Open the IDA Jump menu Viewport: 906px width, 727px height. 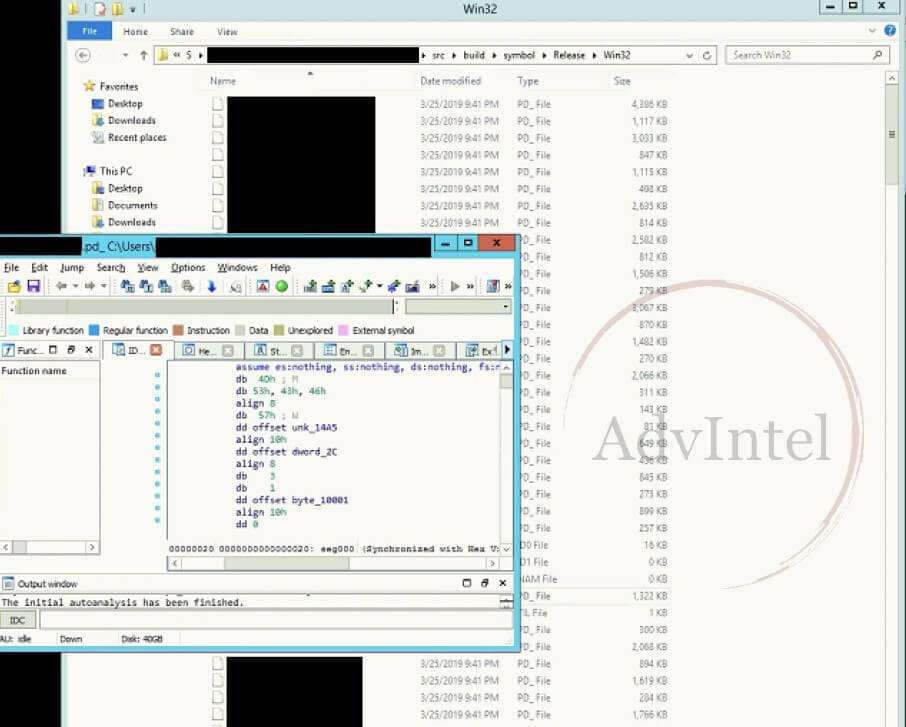pos(72,268)
